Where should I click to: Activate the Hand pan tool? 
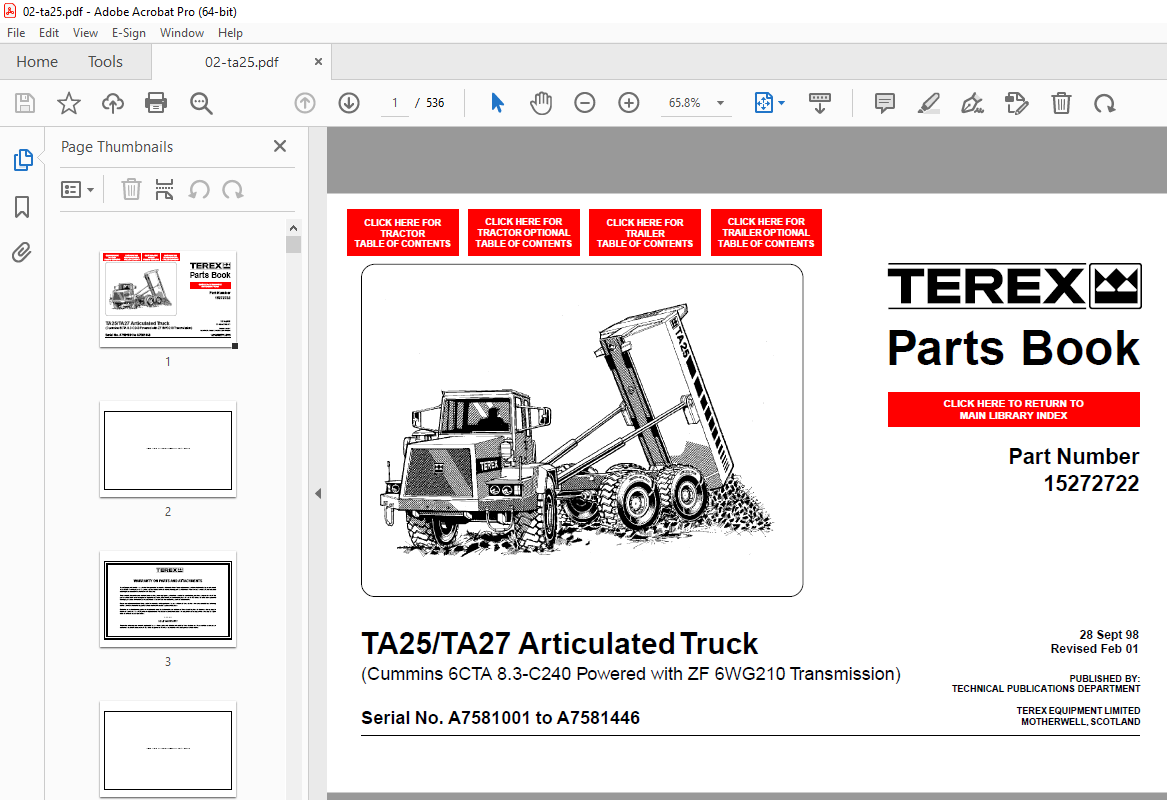541,103
